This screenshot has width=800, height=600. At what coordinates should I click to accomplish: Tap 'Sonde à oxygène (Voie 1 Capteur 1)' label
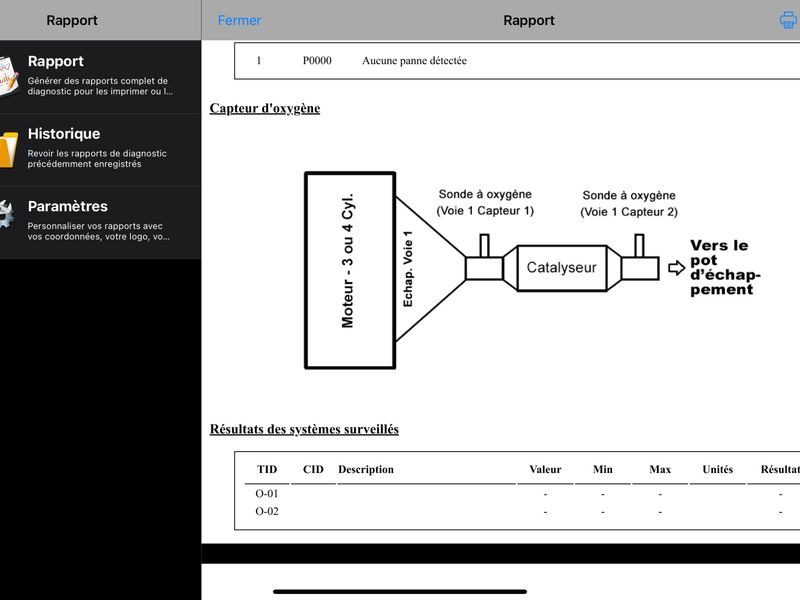point(485,203)
